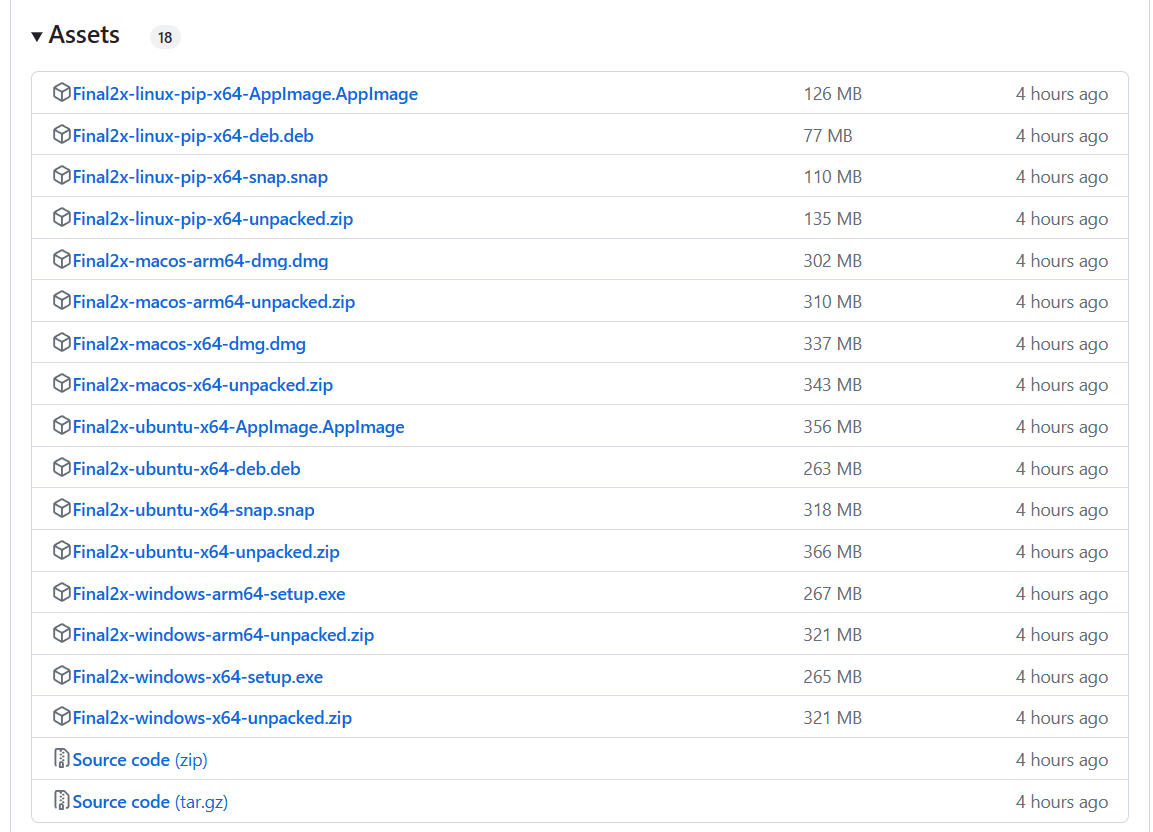Click the 18 assets count badge
The width and height of the screenshot is (1153, 832).
point(165,37)
